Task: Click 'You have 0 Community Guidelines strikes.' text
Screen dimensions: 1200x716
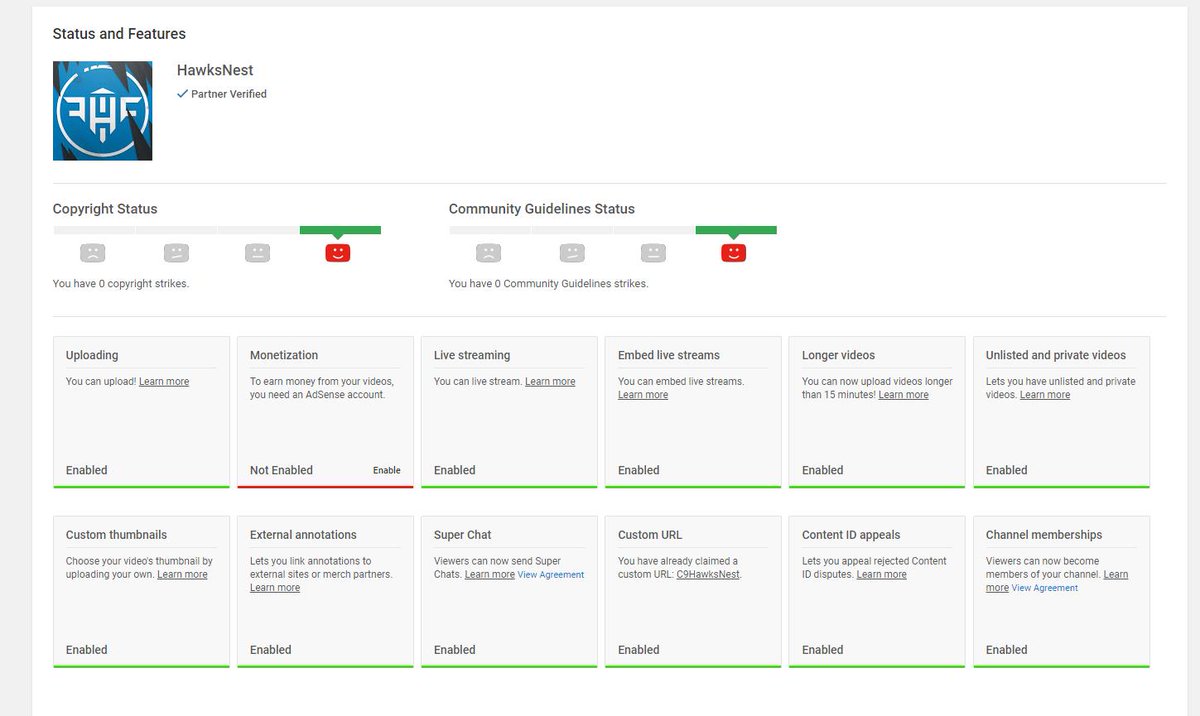Action: pyautogui.click(x=549, y=284)
